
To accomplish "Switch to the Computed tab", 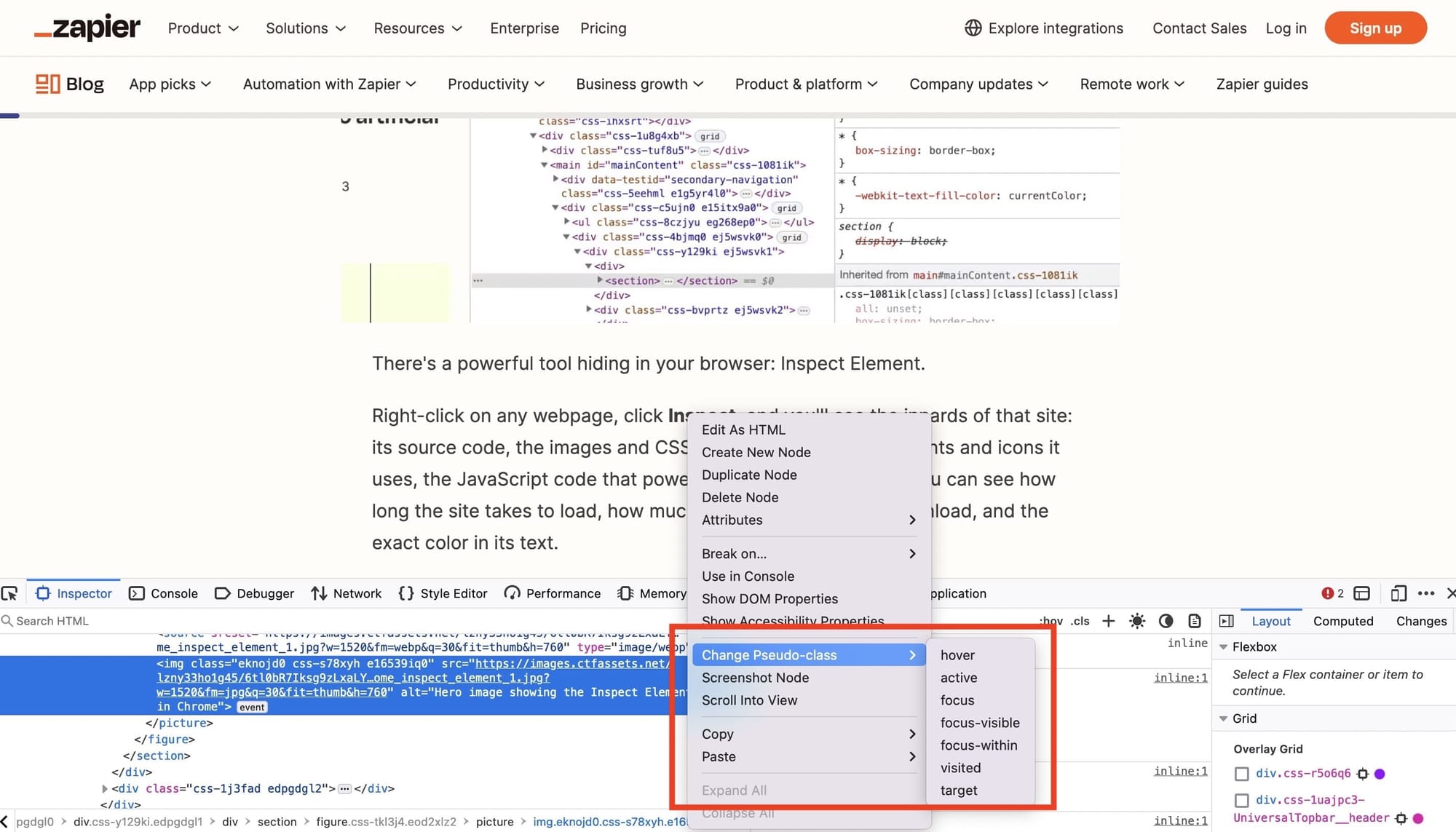I will pyautogui.click(x=1343, y=621).
